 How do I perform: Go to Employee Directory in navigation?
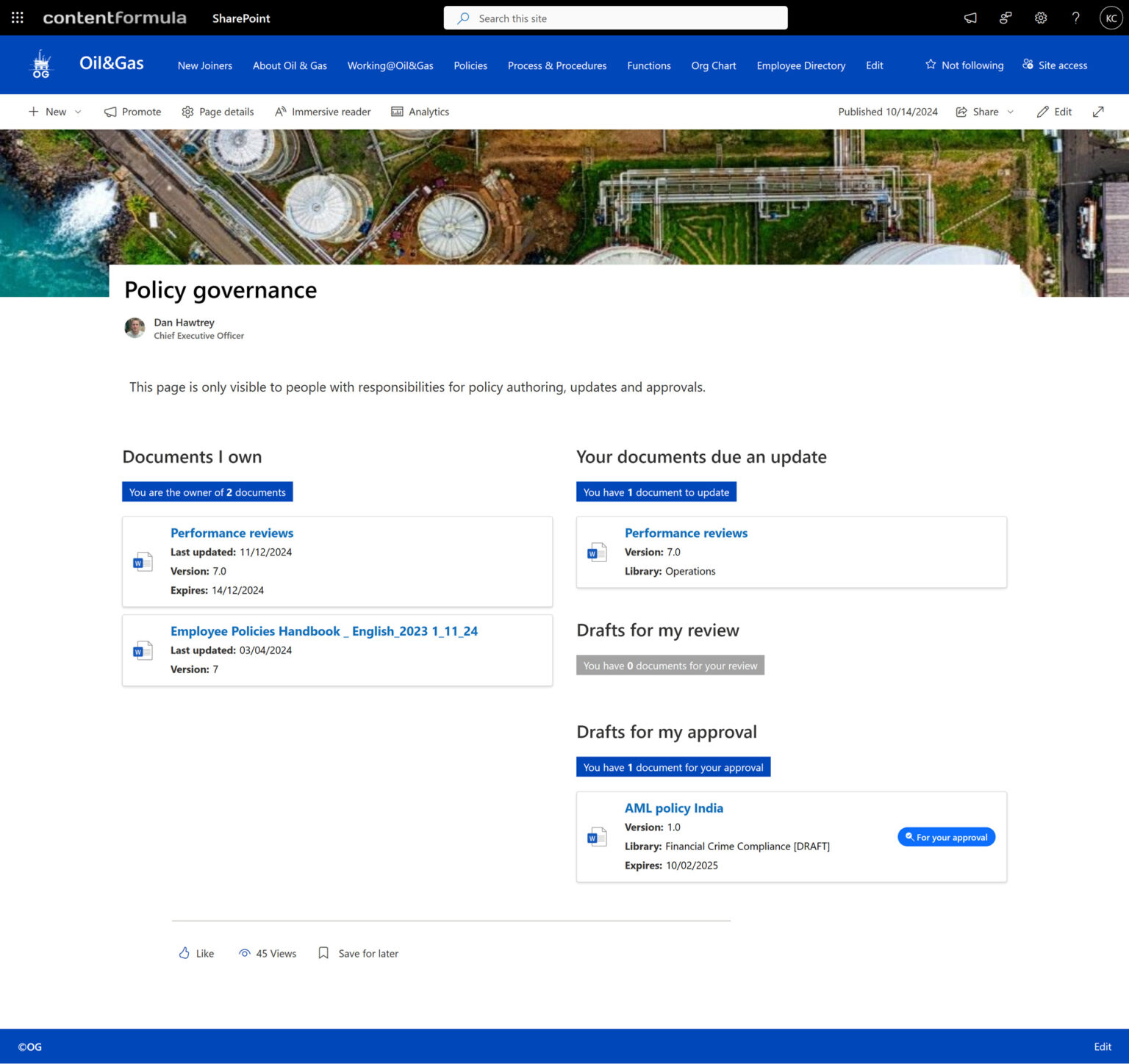pos(800,65)
